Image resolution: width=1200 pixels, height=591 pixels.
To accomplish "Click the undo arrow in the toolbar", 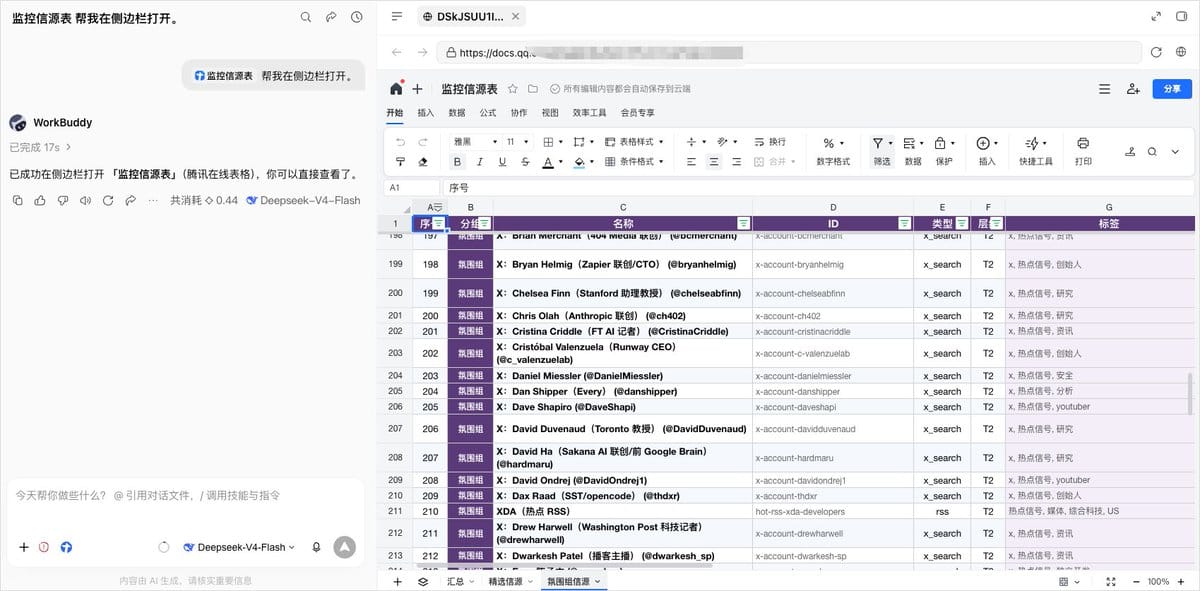I will point(401,142).
